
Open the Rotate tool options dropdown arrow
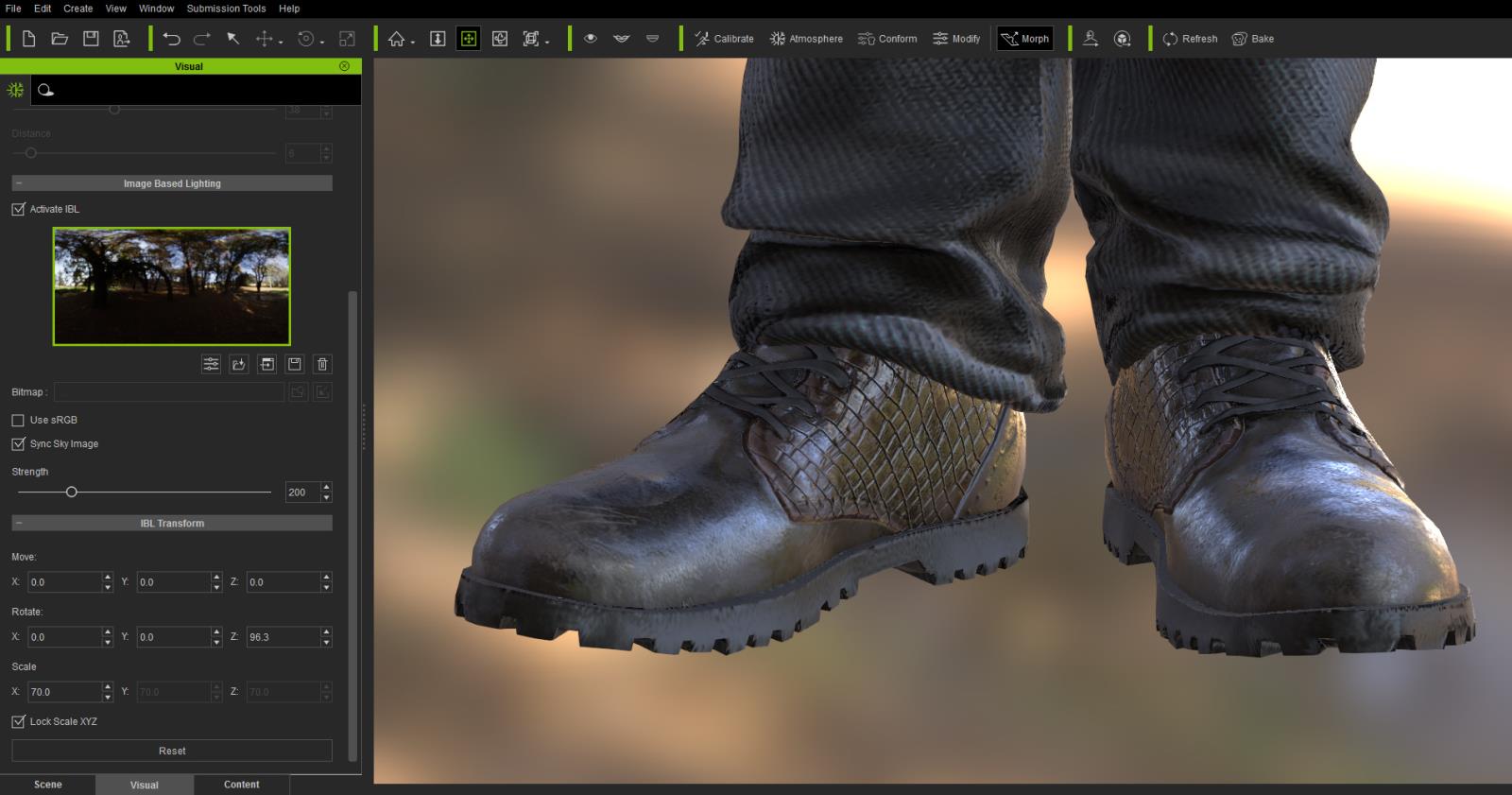tap(322, 43)
